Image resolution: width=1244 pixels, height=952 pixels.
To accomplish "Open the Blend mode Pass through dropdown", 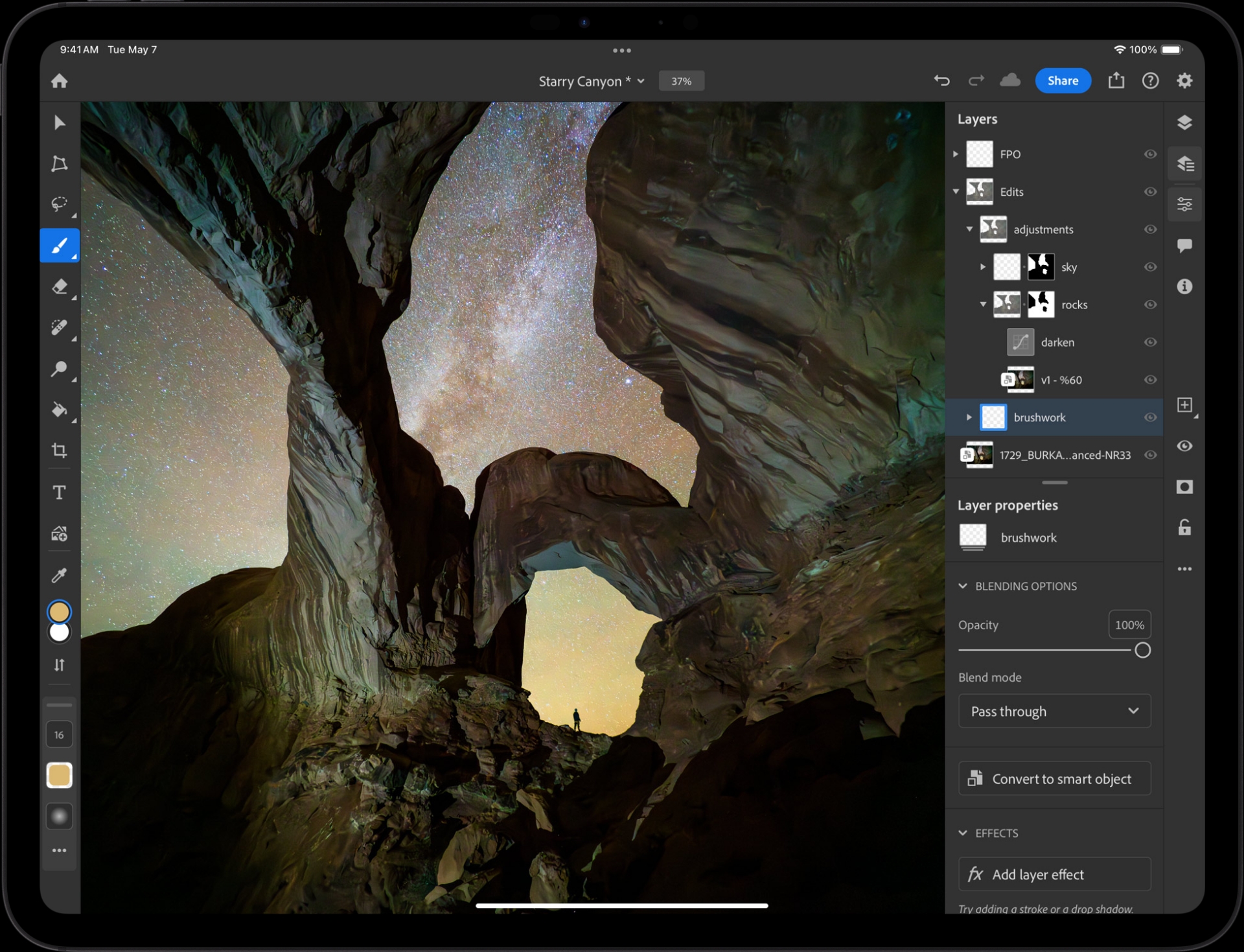I will tap(1054, 711).
